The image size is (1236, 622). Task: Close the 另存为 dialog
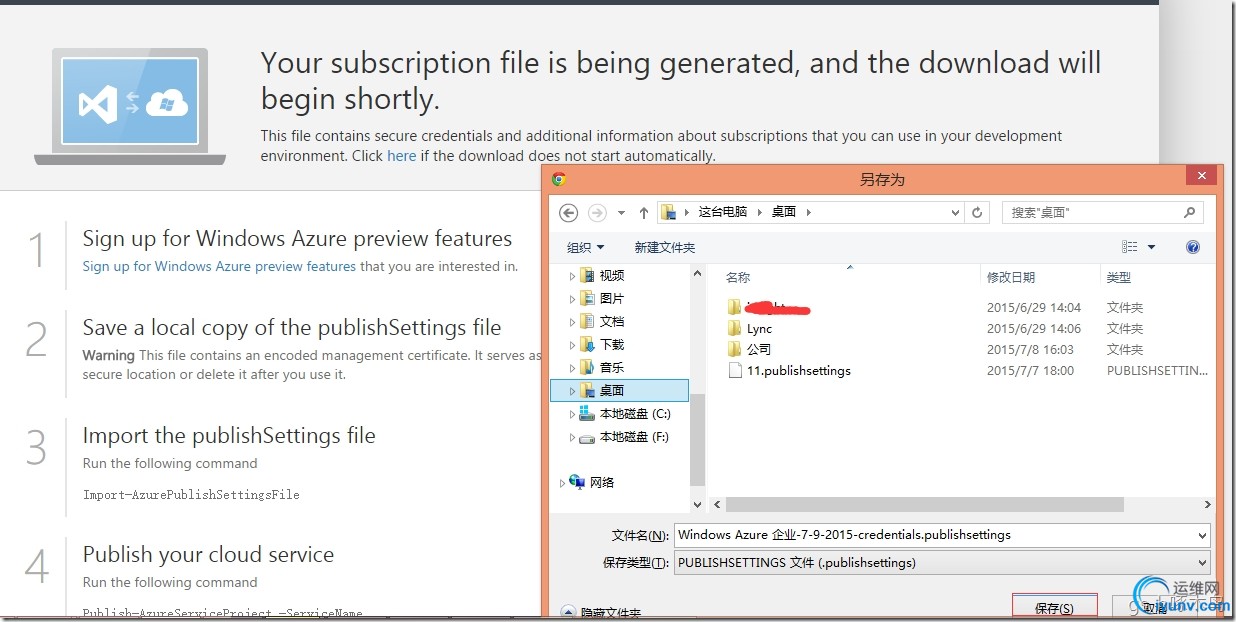point(1201,176)
